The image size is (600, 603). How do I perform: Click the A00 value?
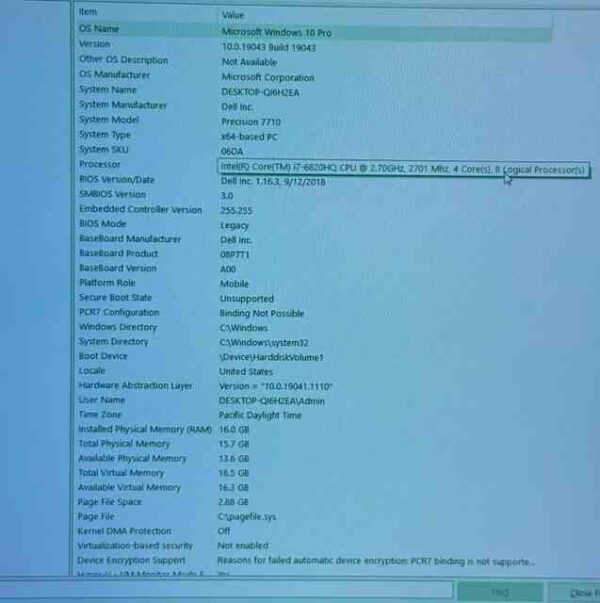click(228, 270)
